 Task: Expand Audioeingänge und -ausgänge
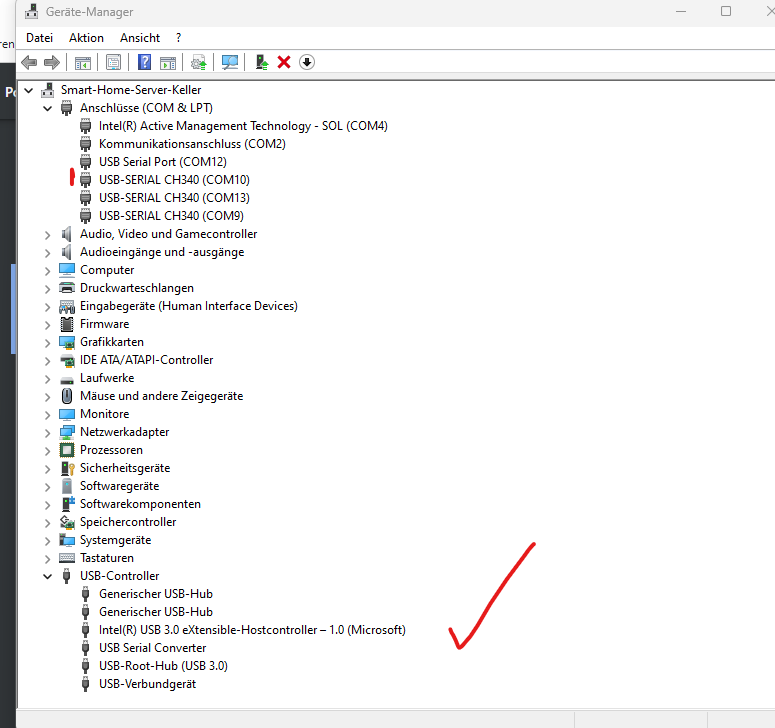tap(47, 253)
